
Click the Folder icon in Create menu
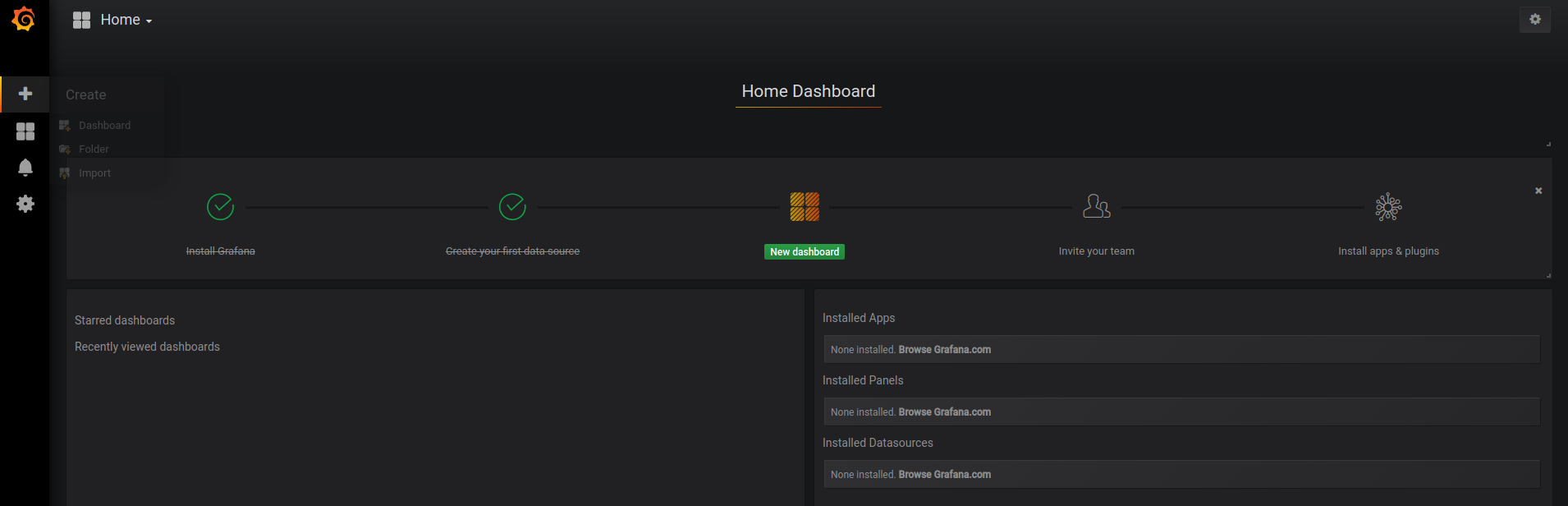click(x=65, y=149)
